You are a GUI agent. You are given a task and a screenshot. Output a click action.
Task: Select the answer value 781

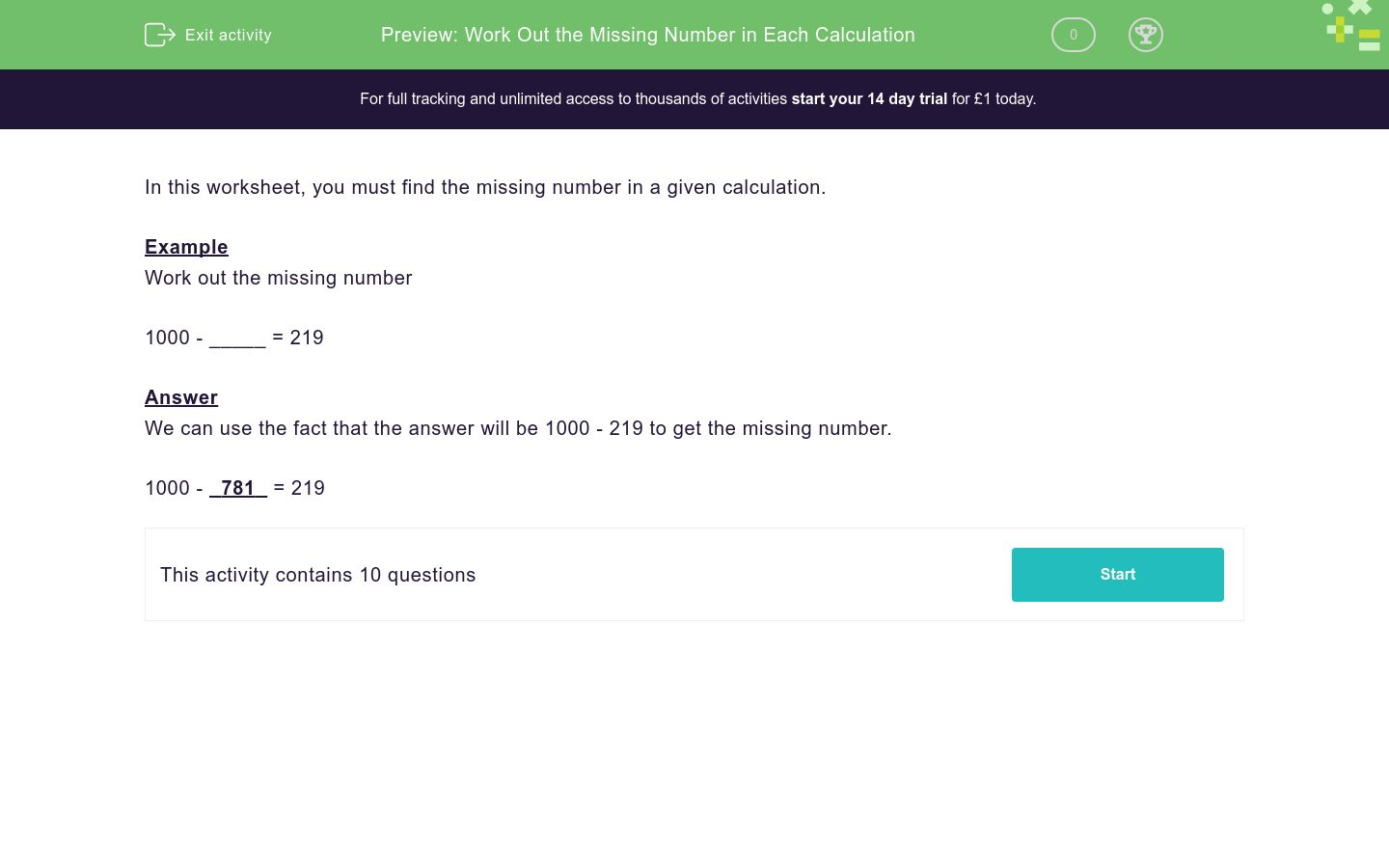(238, 488)
